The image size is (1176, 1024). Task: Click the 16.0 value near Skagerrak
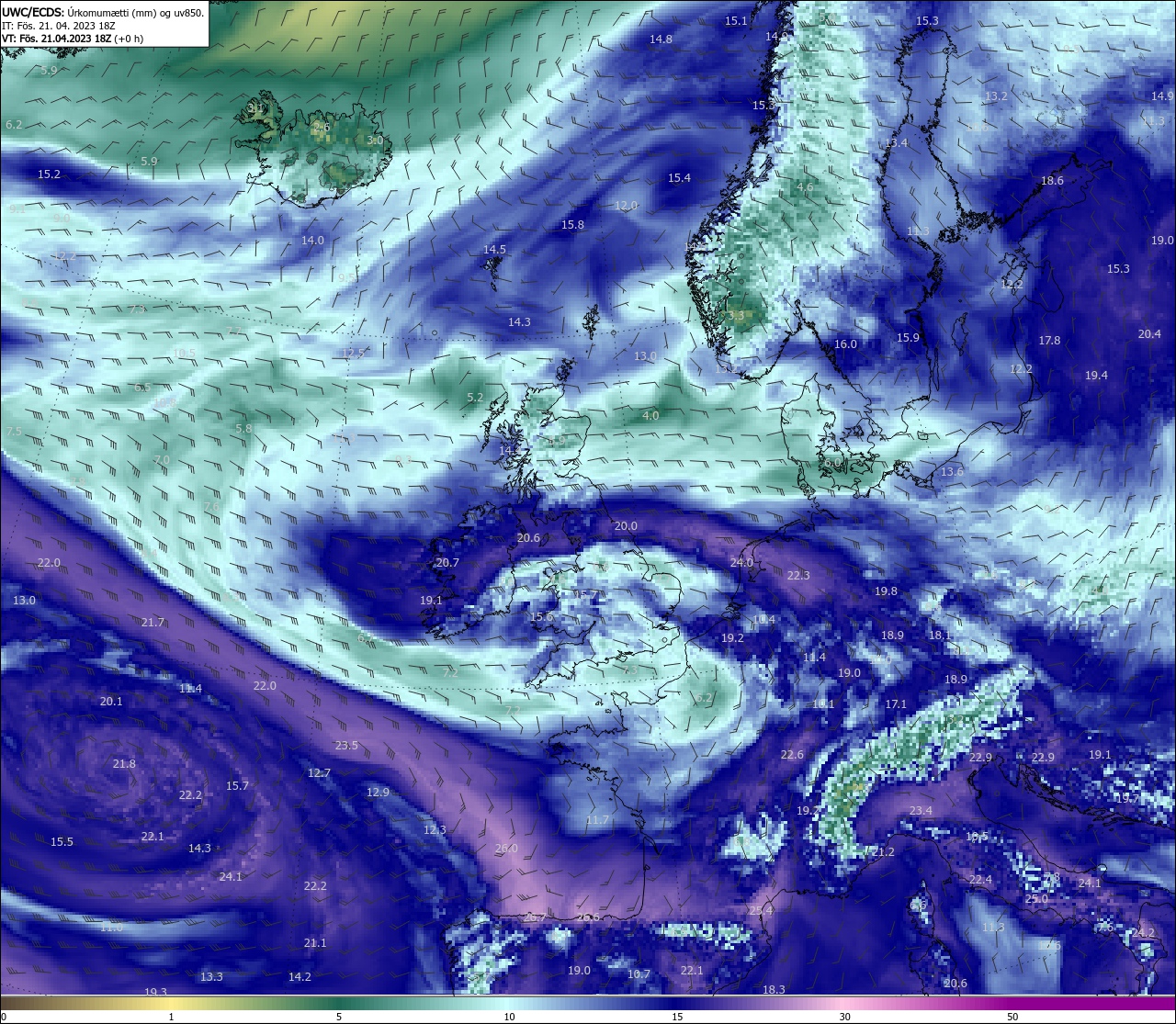click(845, 344)
